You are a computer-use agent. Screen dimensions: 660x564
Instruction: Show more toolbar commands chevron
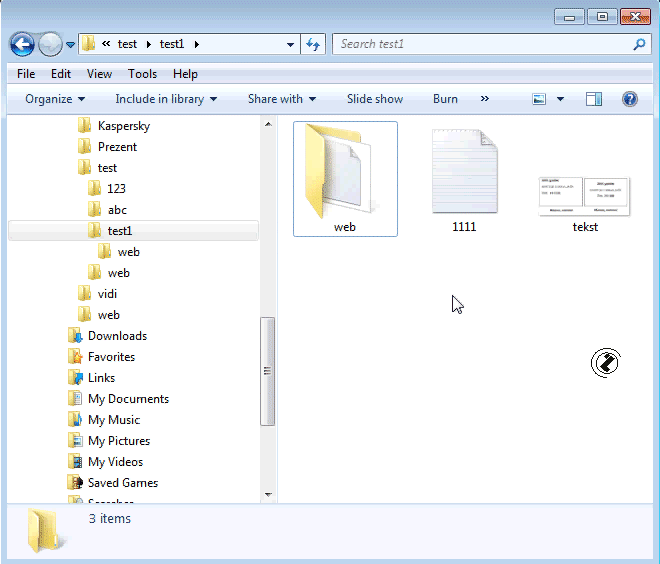pyautogui.click(x=485, y=98)
